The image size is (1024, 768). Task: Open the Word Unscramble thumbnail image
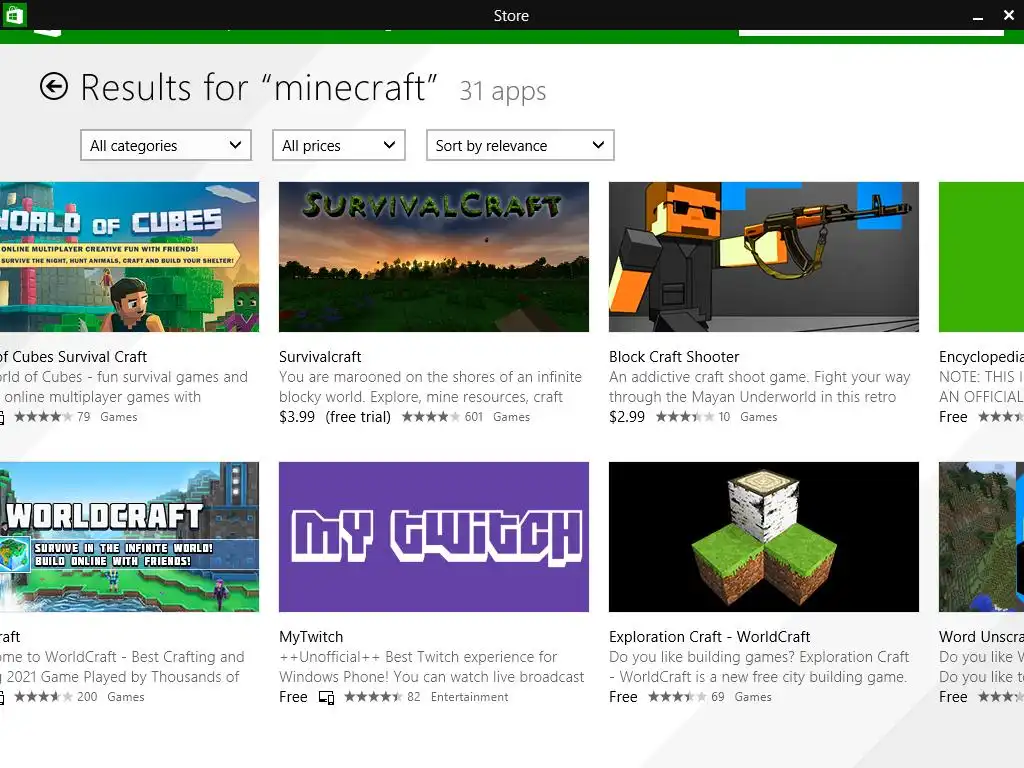pos(981,537)
